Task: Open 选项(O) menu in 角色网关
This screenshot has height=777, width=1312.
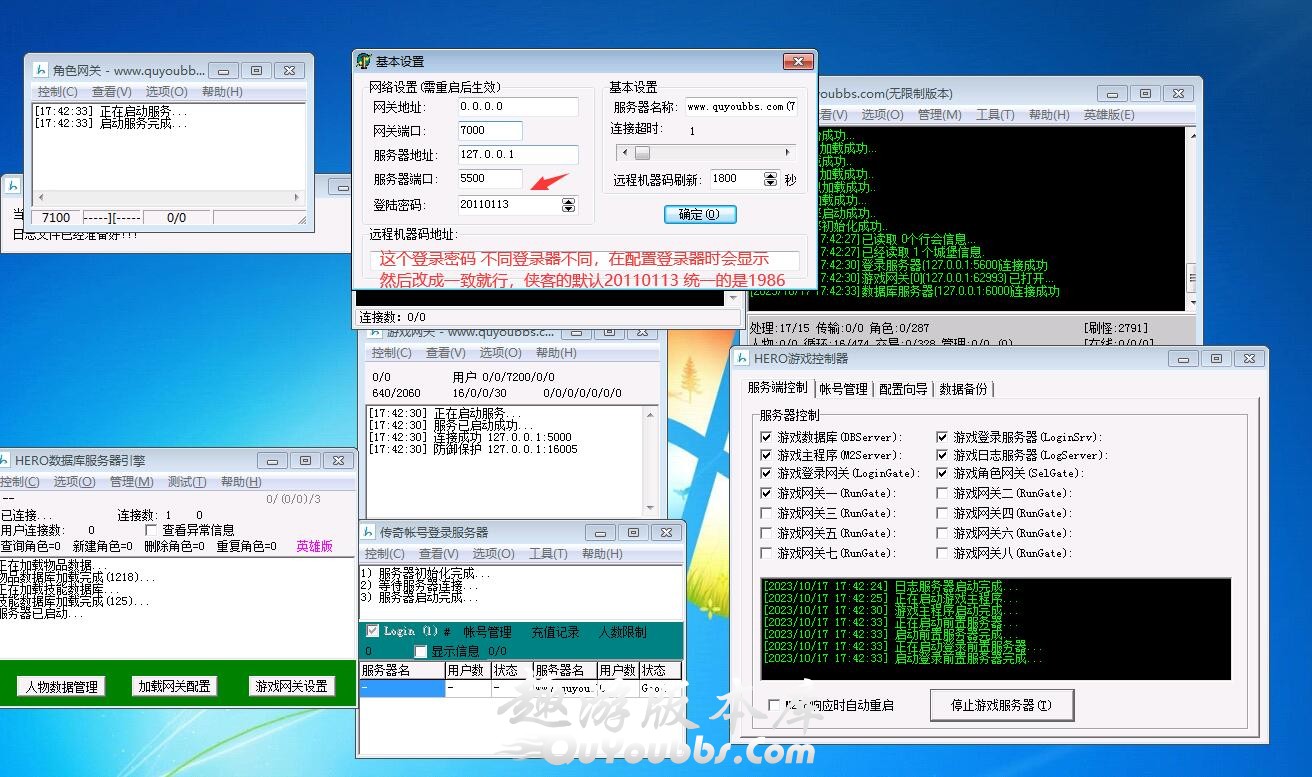Action: [x=166, y=92]
